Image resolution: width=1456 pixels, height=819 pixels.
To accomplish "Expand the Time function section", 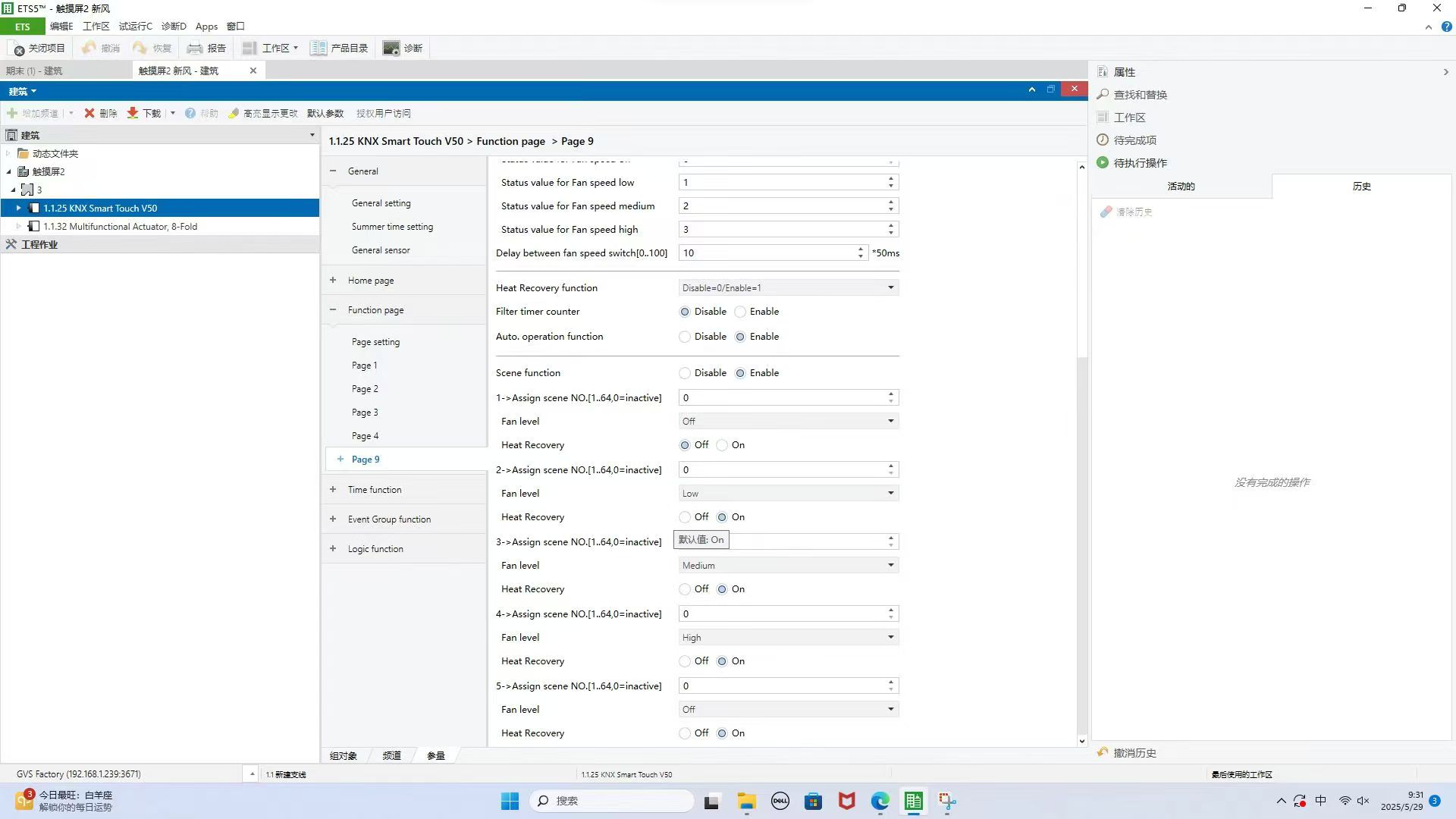I will (x=333, y=490).
